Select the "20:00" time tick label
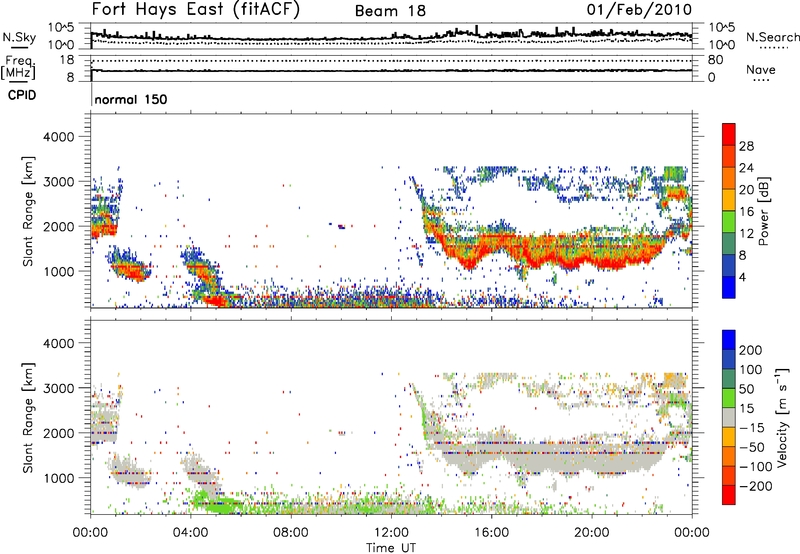 [x=592, y=533]
